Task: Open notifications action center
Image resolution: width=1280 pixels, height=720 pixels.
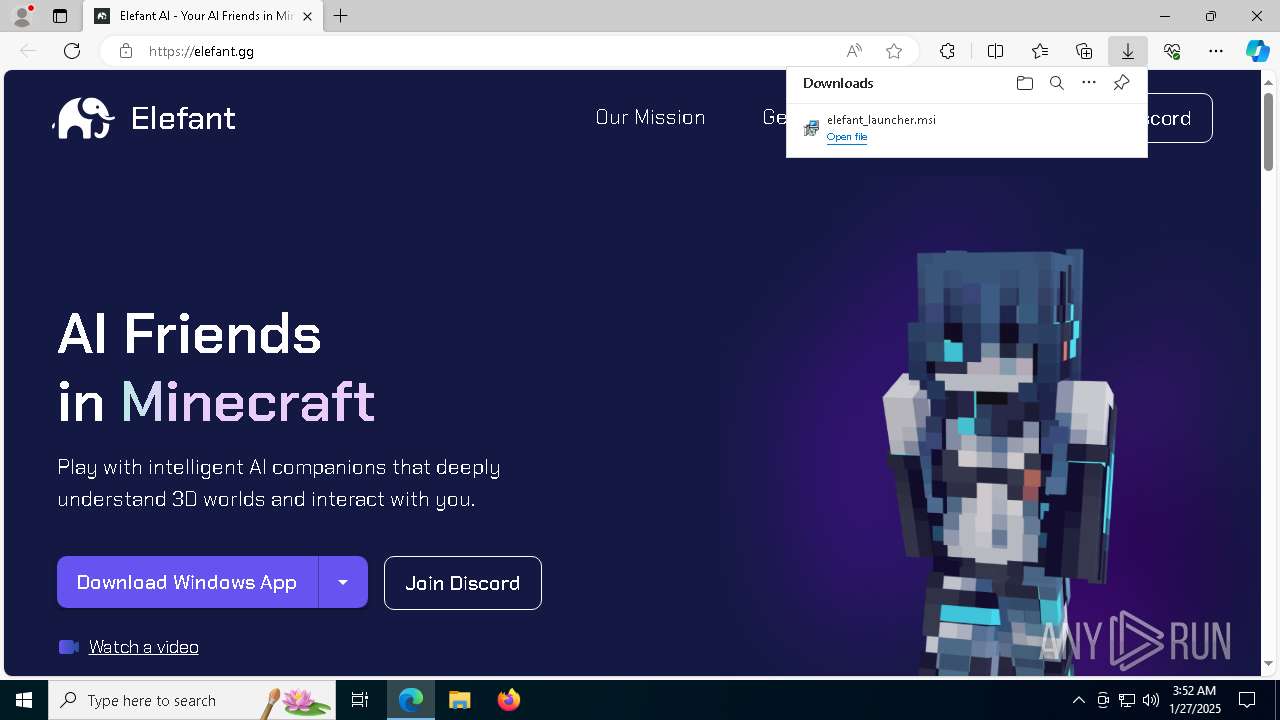Action: click(1247, 700)
